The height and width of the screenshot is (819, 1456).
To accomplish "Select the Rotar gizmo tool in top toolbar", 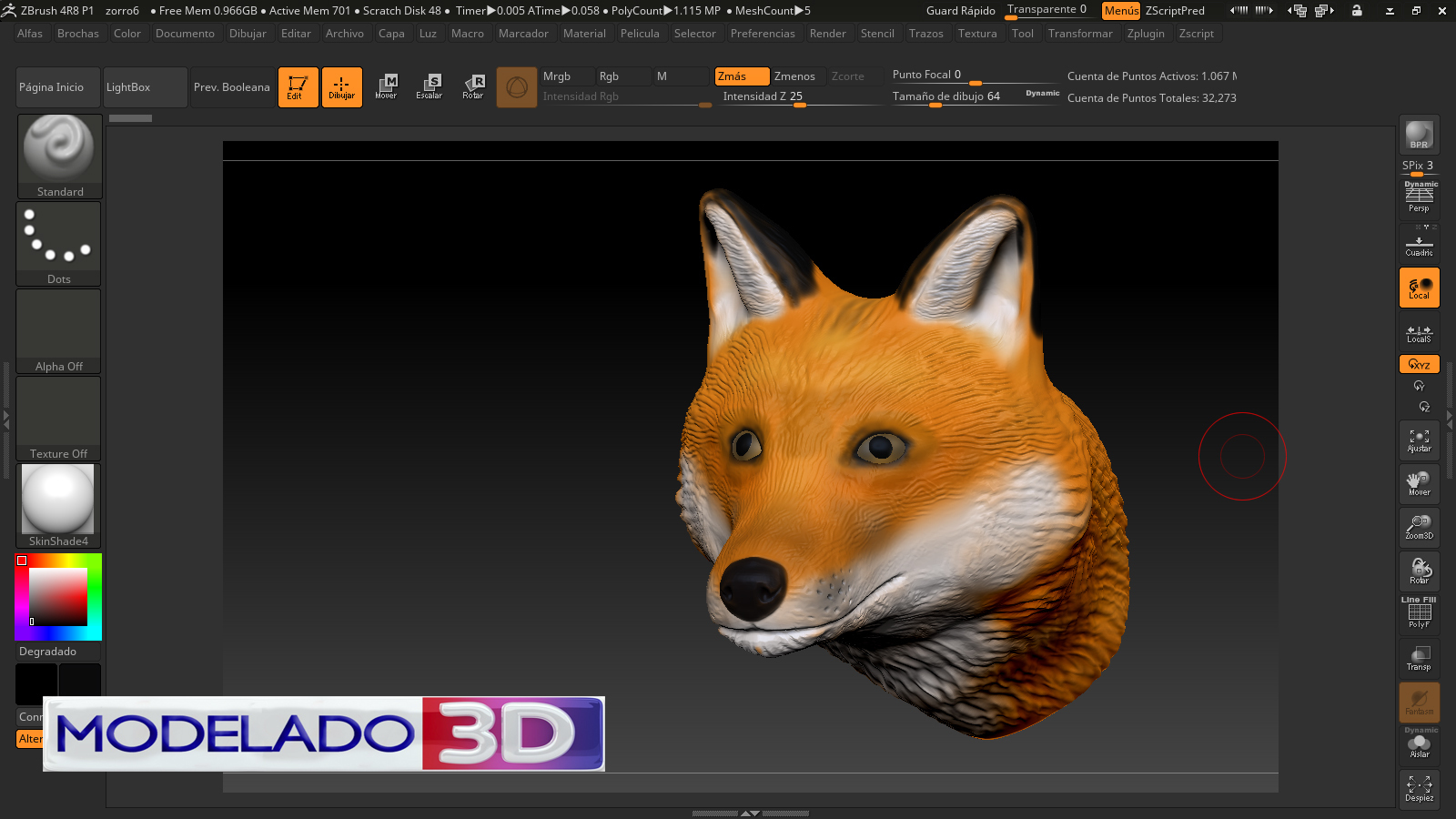I will (x=473, y=86).
